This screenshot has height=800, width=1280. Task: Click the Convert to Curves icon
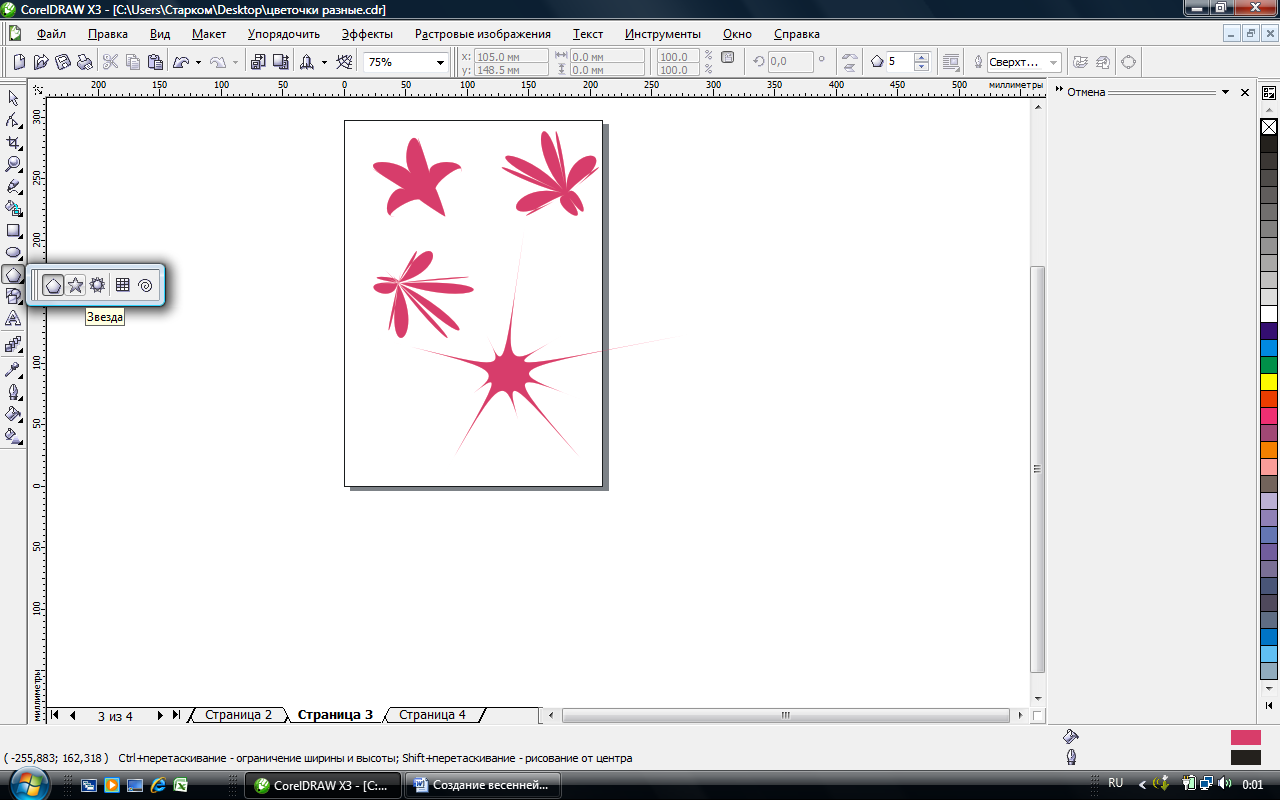coord(1128,62)
